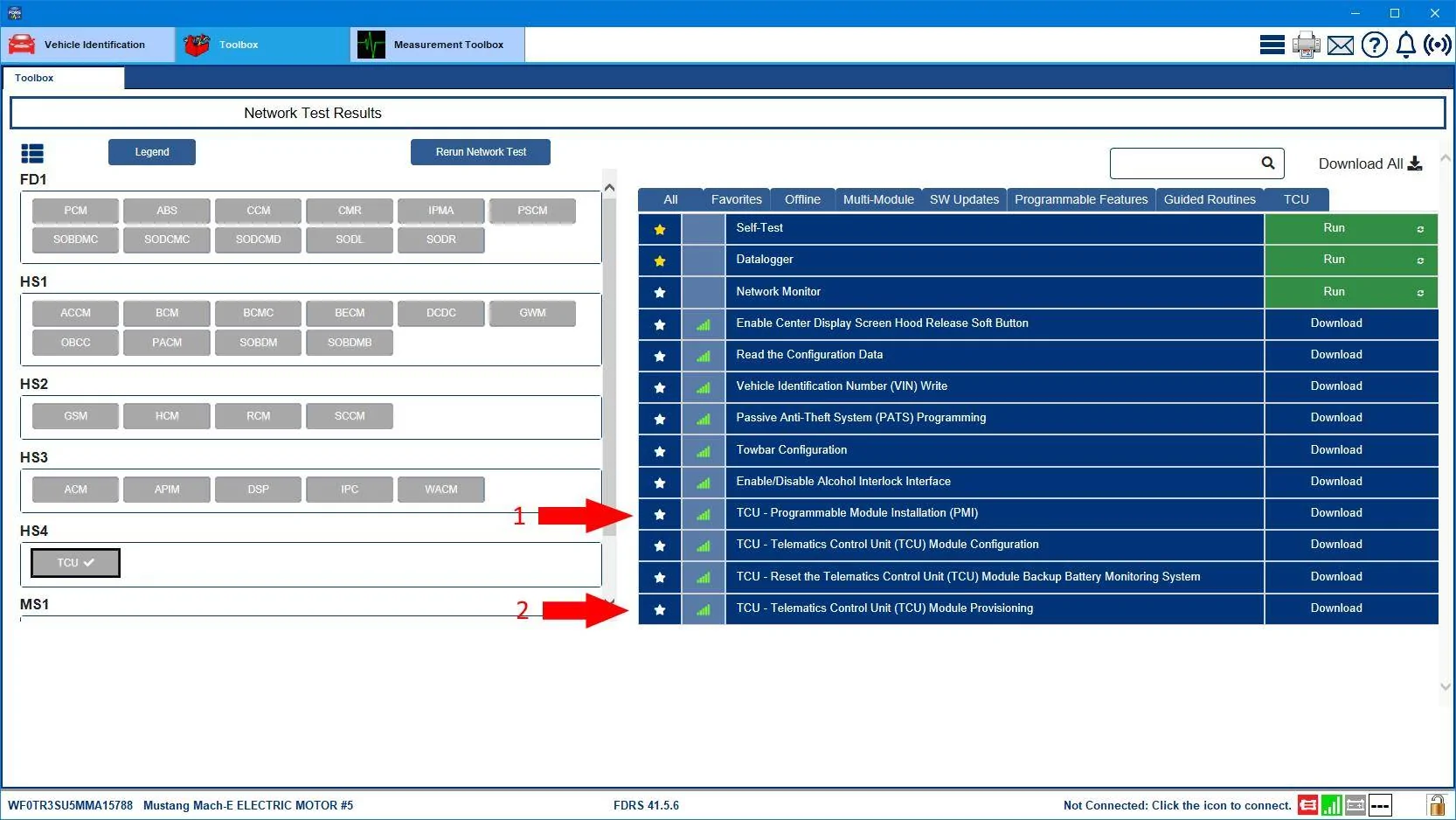Click VIN WF0TR3SU5MMA15788 in status bar

[x=70, y=805]
